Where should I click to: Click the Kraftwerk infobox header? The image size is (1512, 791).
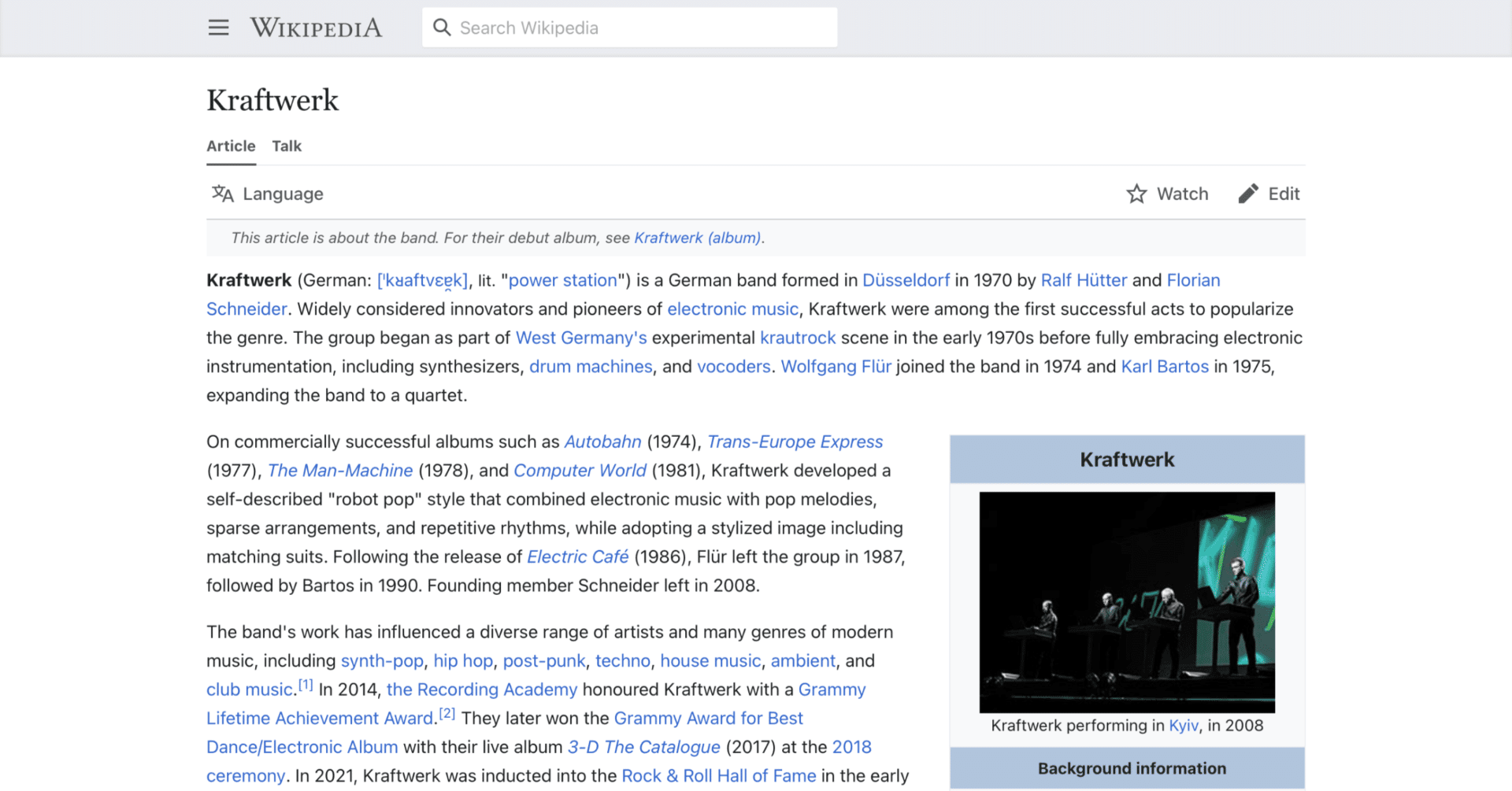pyautogui.click(x=1127, y=460)
